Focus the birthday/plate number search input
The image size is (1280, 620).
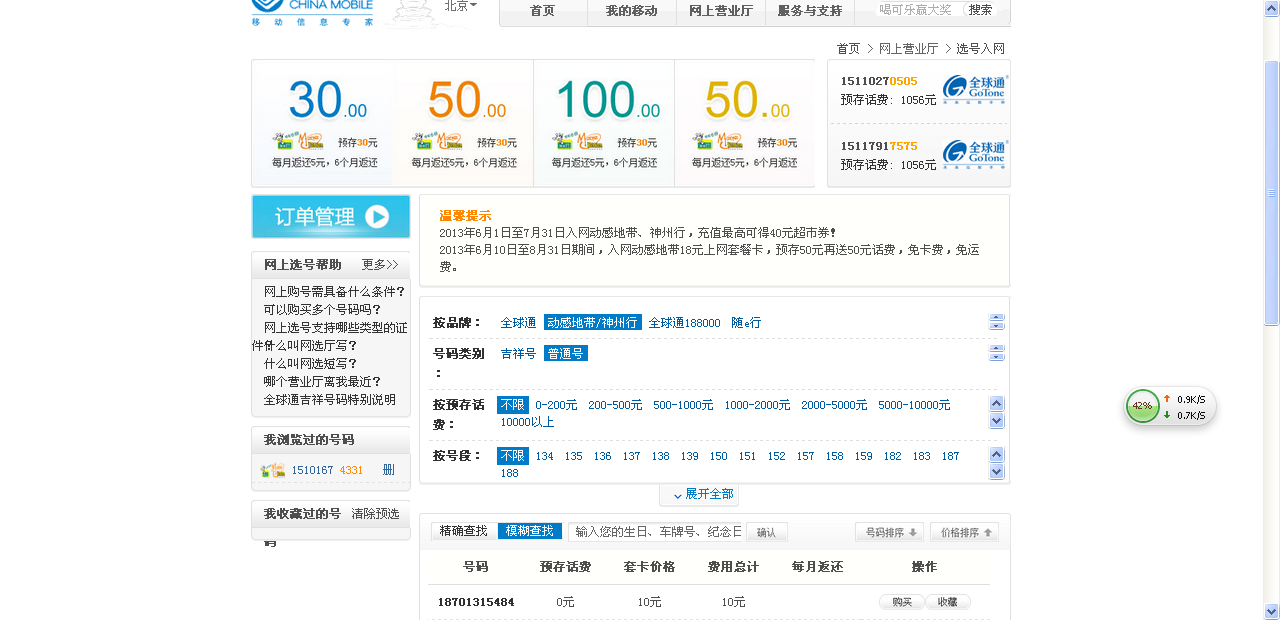tap(656, 532)
